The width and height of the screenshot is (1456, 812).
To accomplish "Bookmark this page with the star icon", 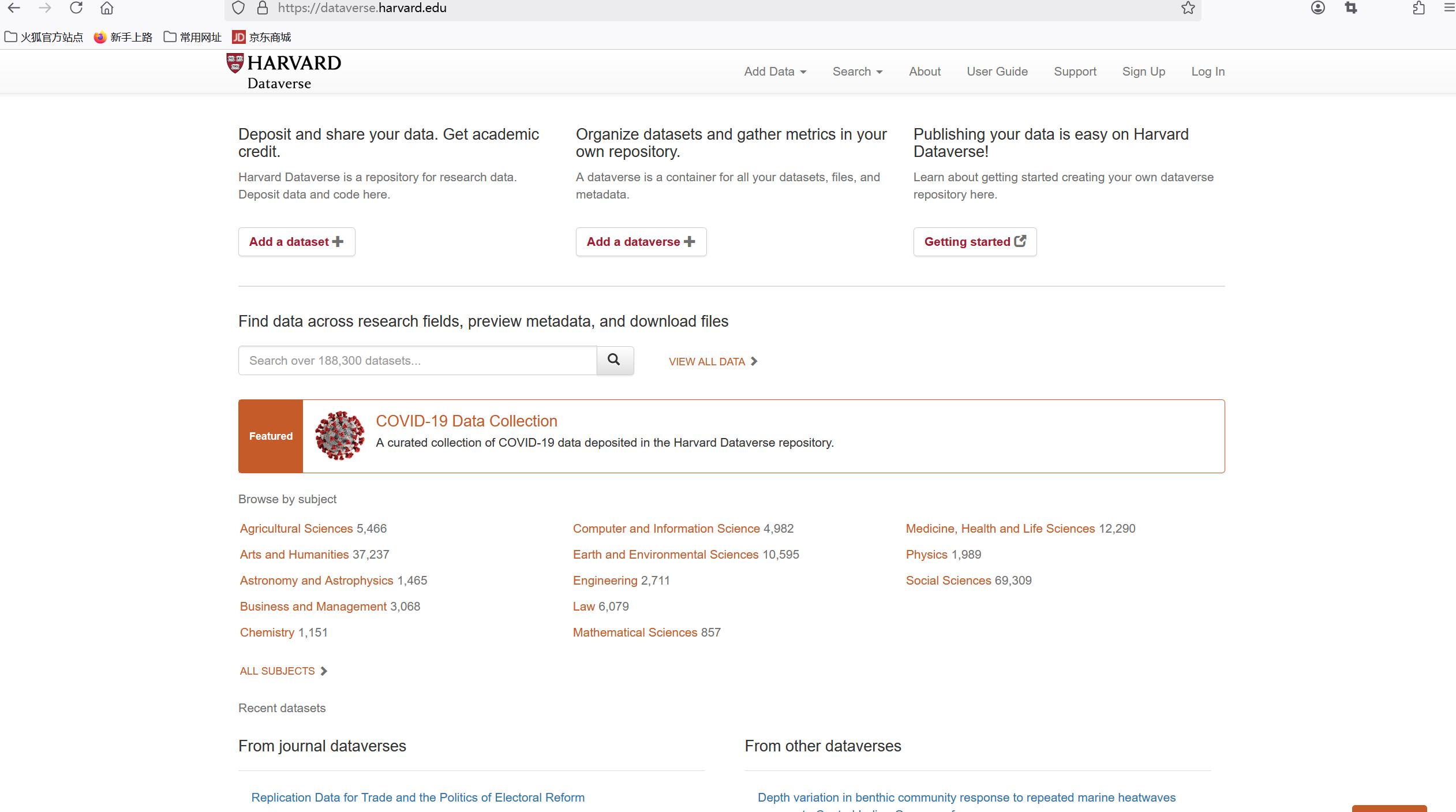I will tap(1188, 8).
